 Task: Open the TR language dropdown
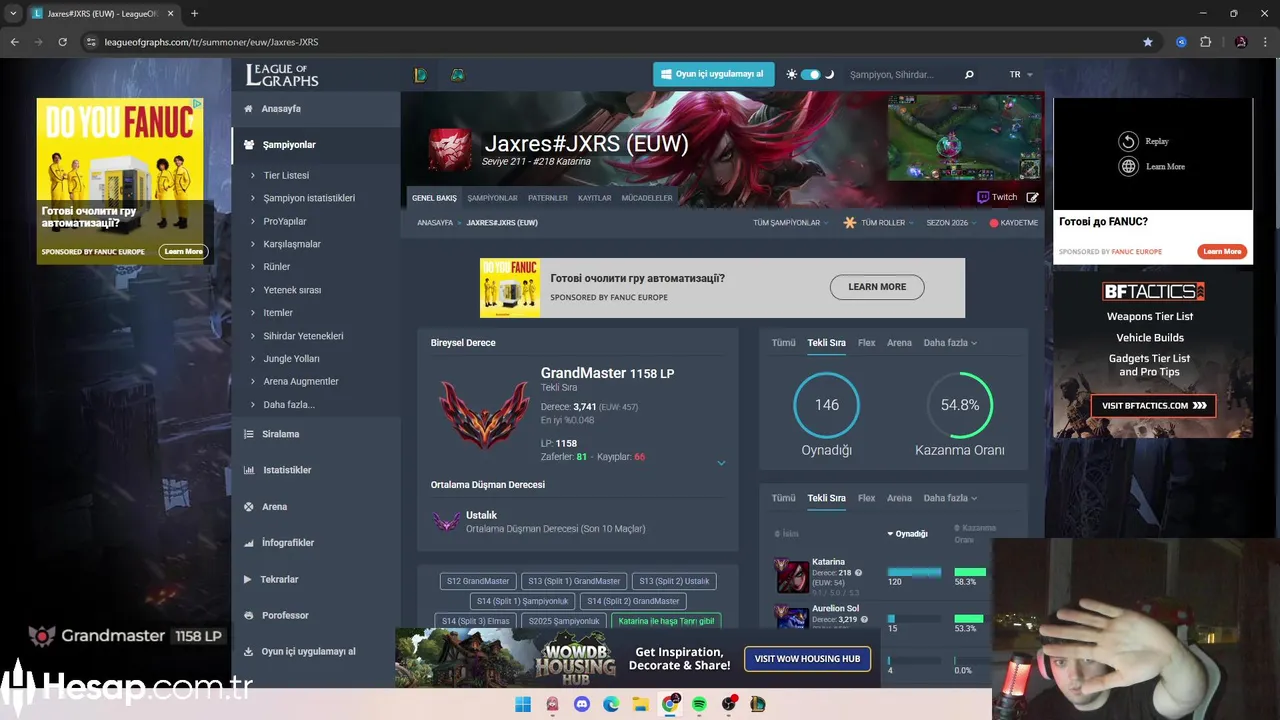pyautogui.click(x=1021, y=75)
